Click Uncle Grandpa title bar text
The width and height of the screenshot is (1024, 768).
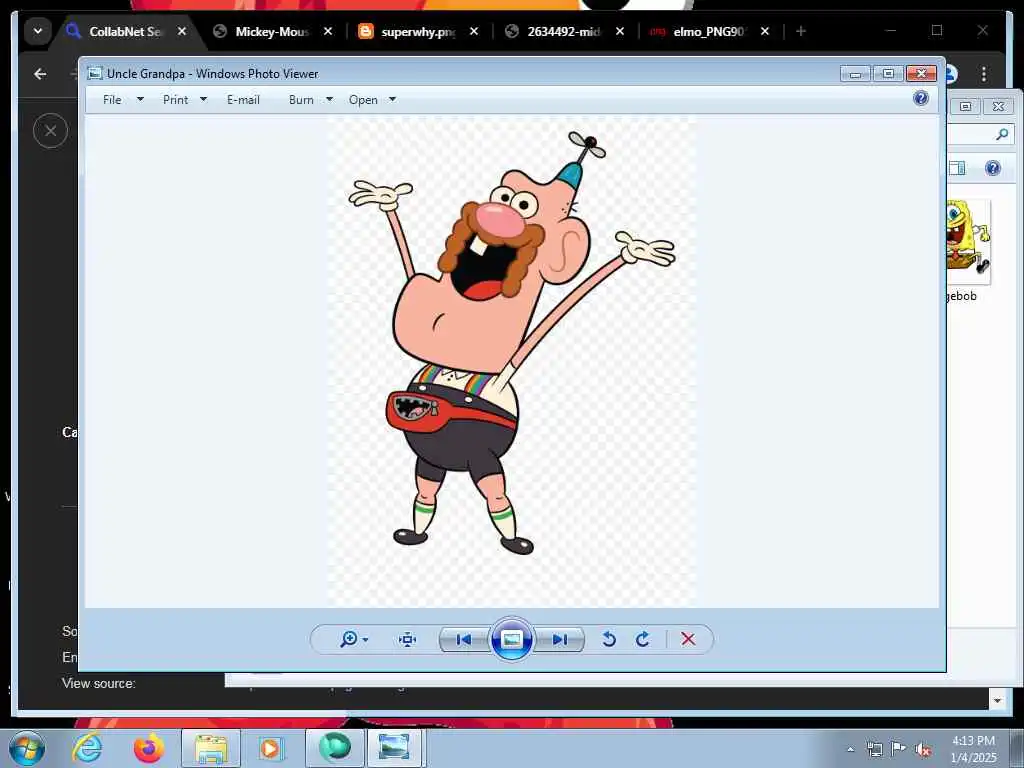pos(212,74)
